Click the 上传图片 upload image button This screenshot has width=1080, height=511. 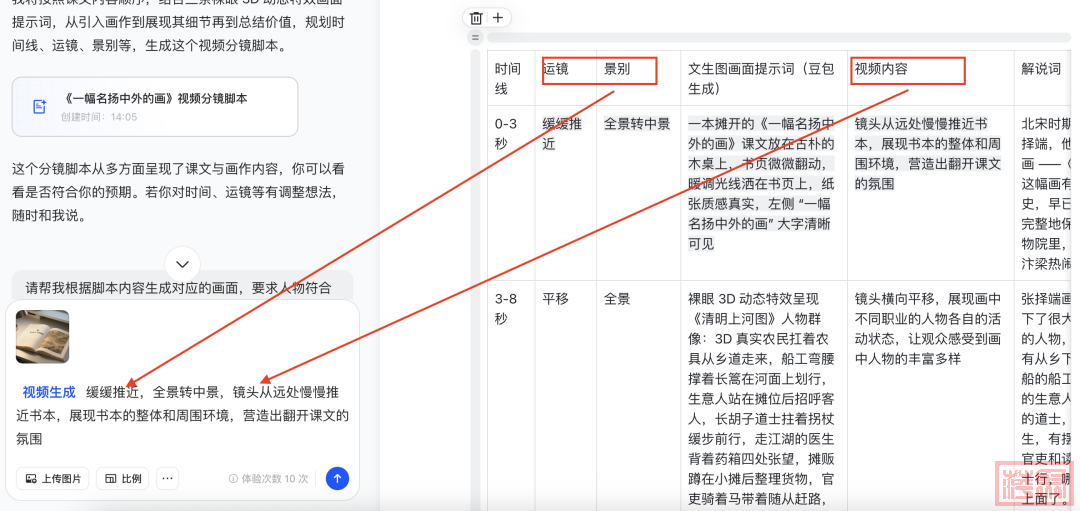click(x=52, y=478)
